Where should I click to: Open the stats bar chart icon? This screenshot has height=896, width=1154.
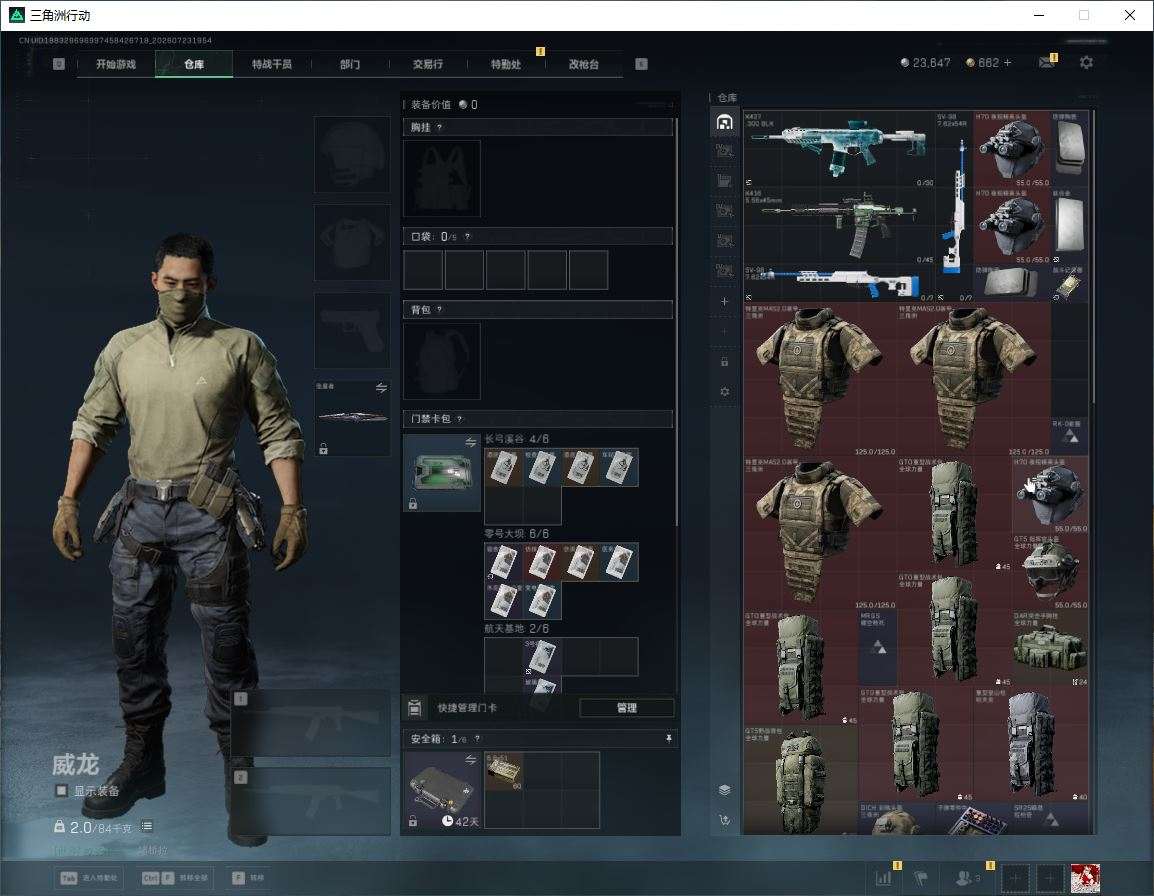click(884, 878)
